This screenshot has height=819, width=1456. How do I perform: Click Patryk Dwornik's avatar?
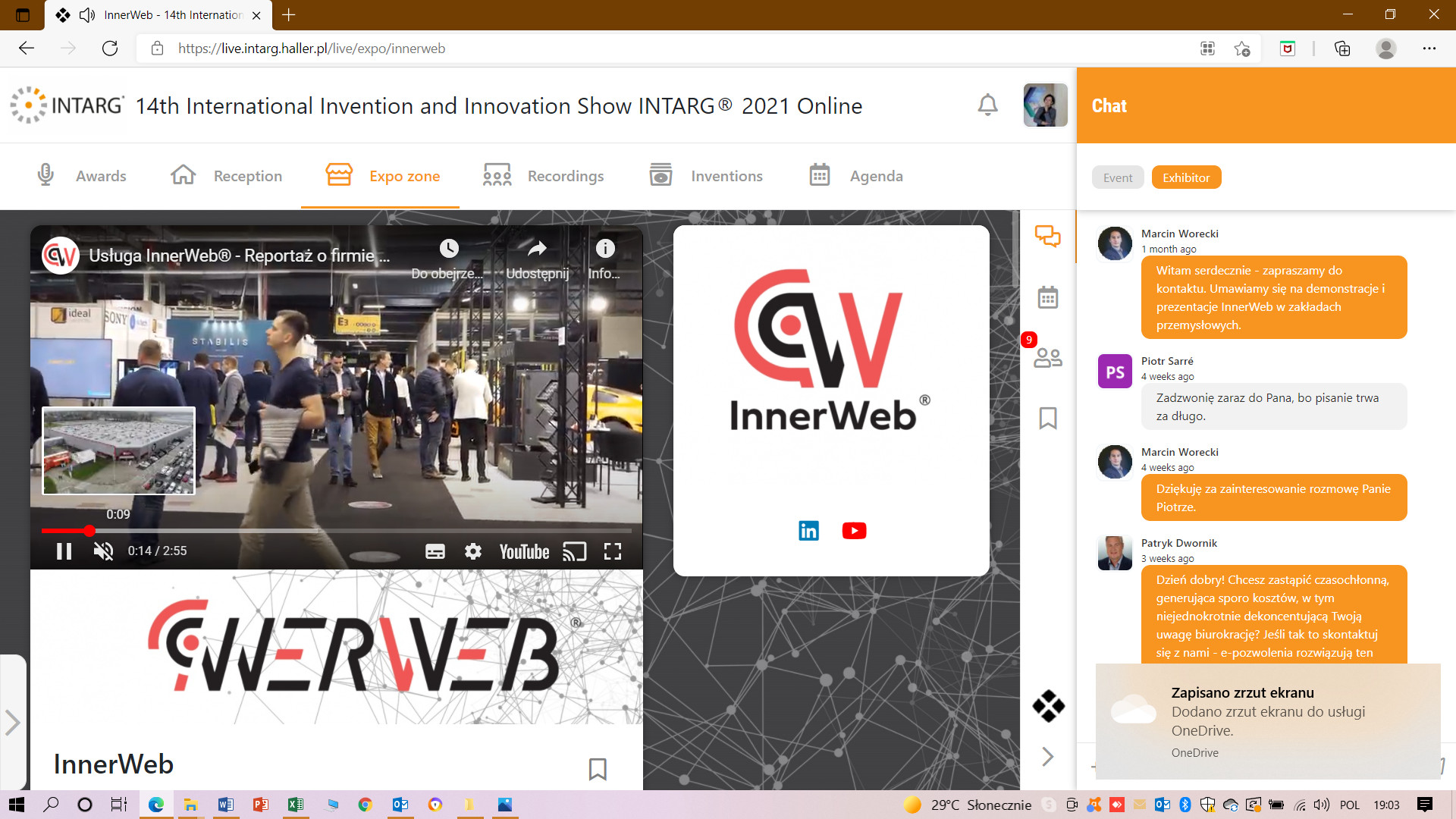tap(1115, 553)
